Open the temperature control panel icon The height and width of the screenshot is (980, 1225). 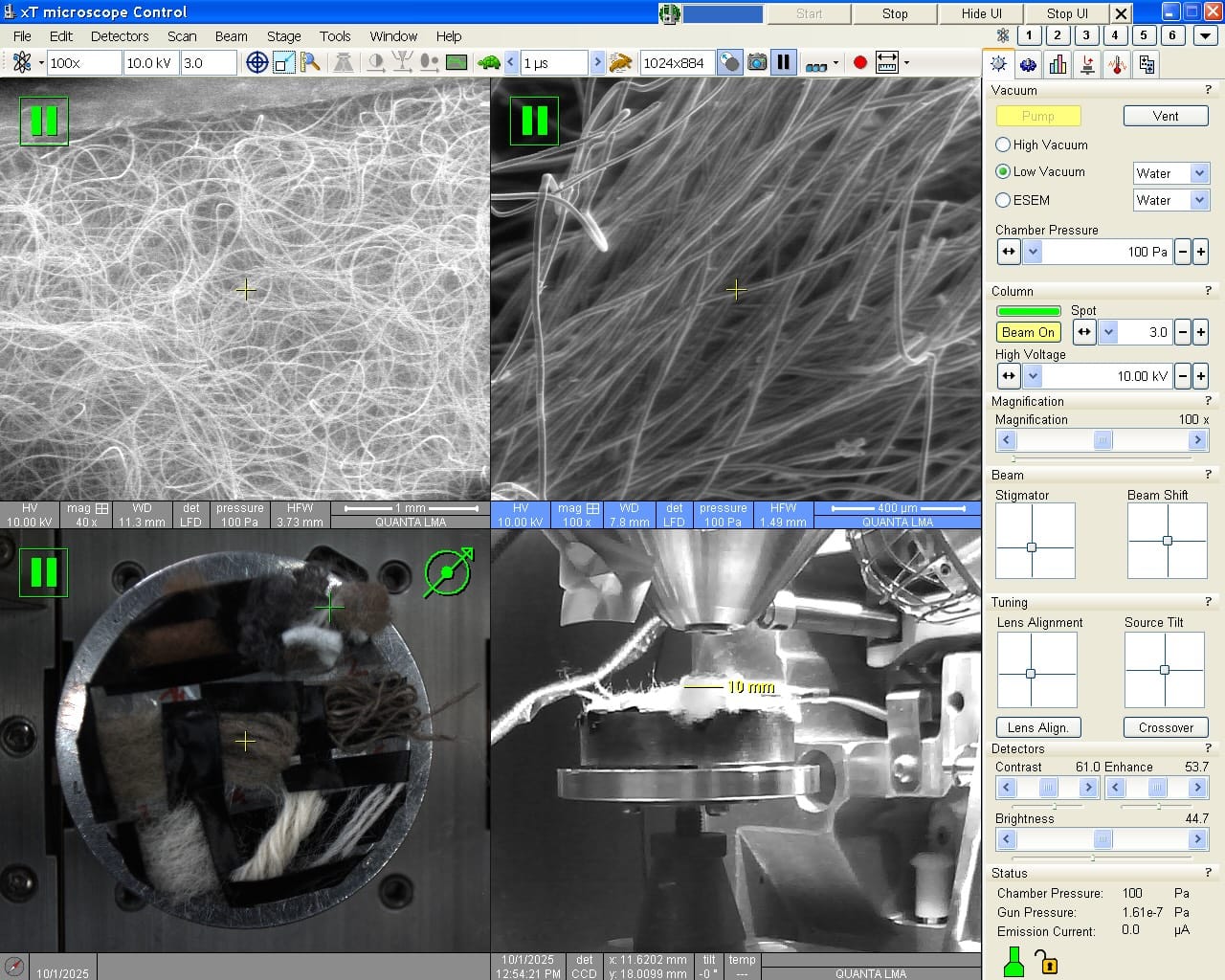pyautogui.click(x=1117, y=64)
